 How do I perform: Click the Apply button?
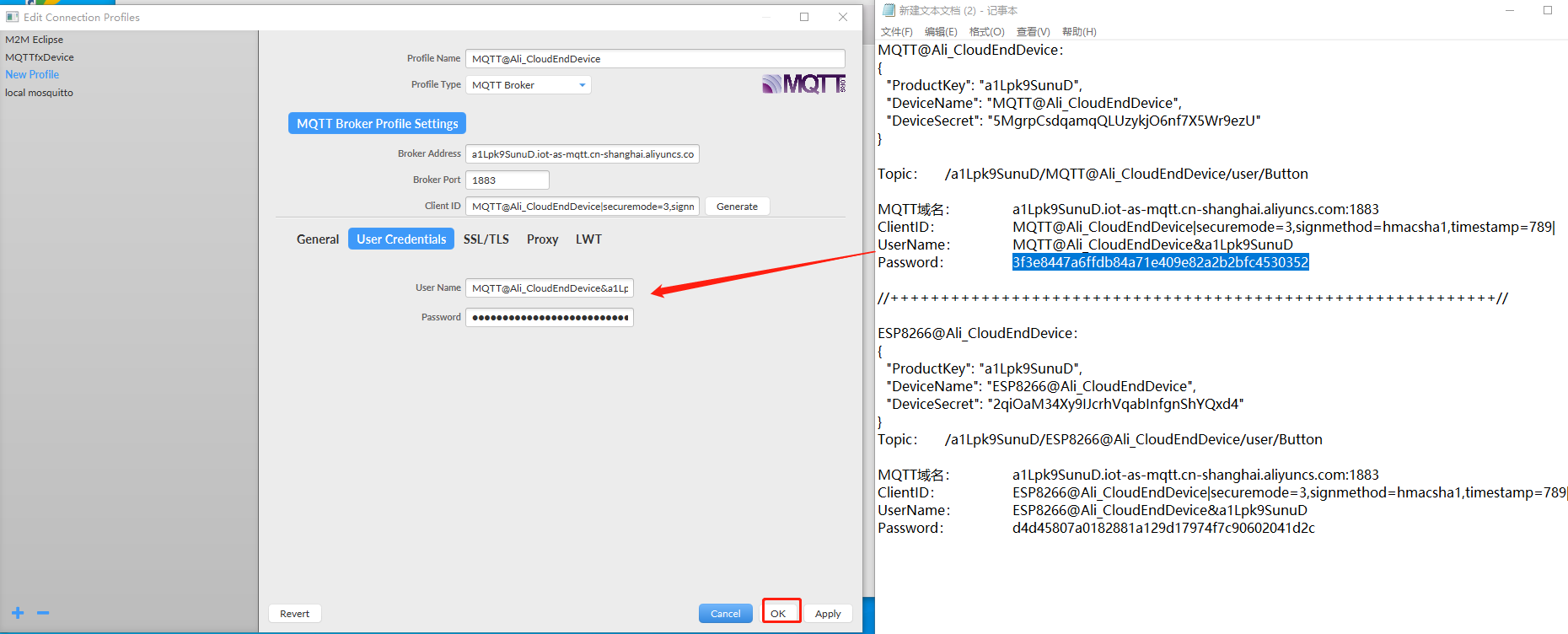tap(828, 614)
